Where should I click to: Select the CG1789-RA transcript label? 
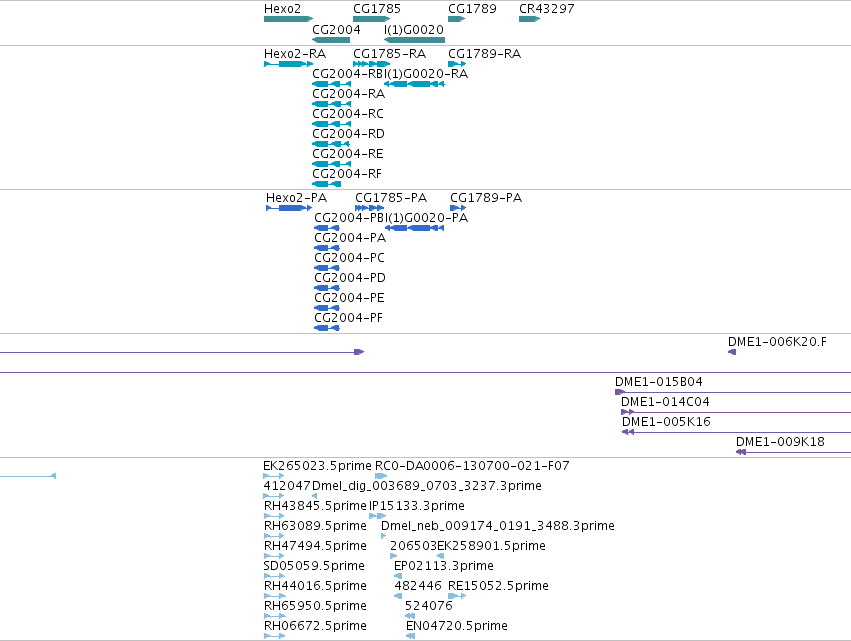(485, 54)
